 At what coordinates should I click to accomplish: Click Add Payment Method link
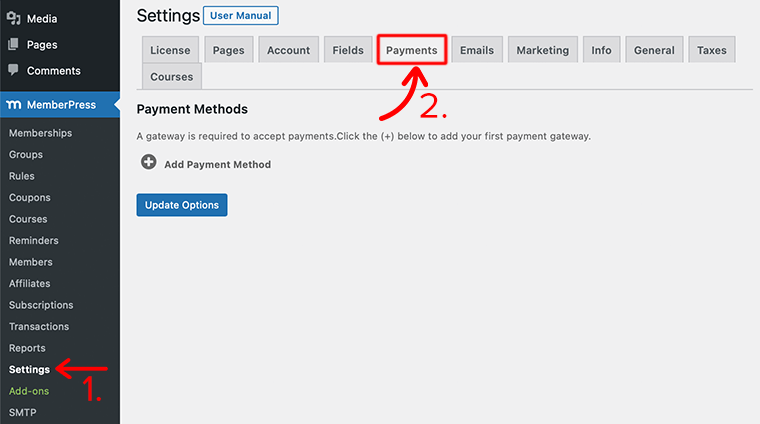point(218,164)
